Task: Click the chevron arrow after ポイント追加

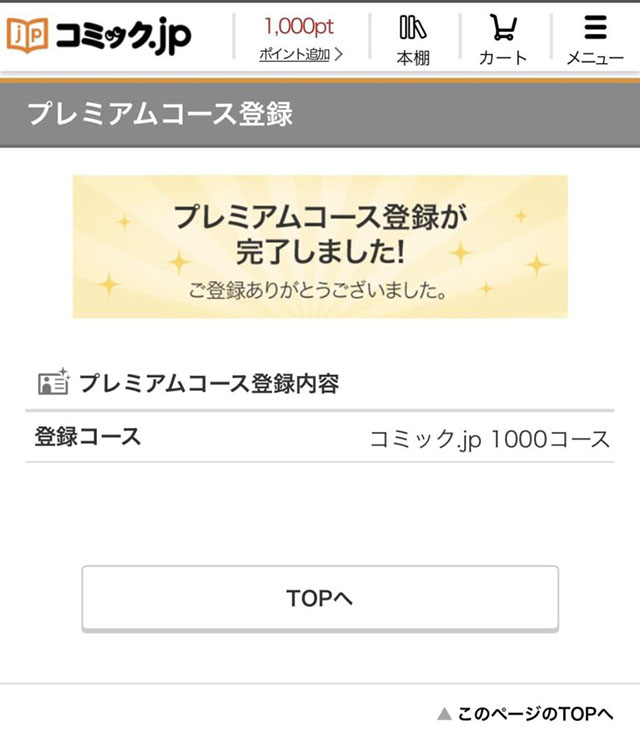Action: point(338,54)
